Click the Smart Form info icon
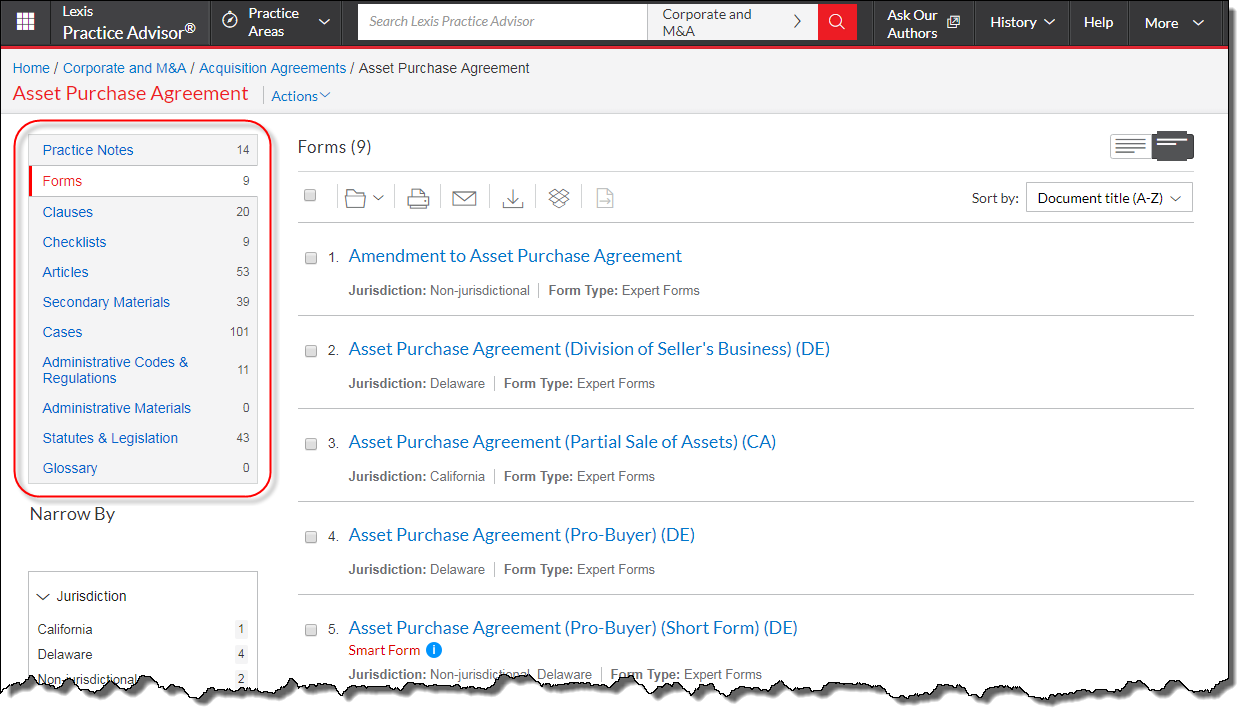 pyautogui.click(x=434, y=650)
